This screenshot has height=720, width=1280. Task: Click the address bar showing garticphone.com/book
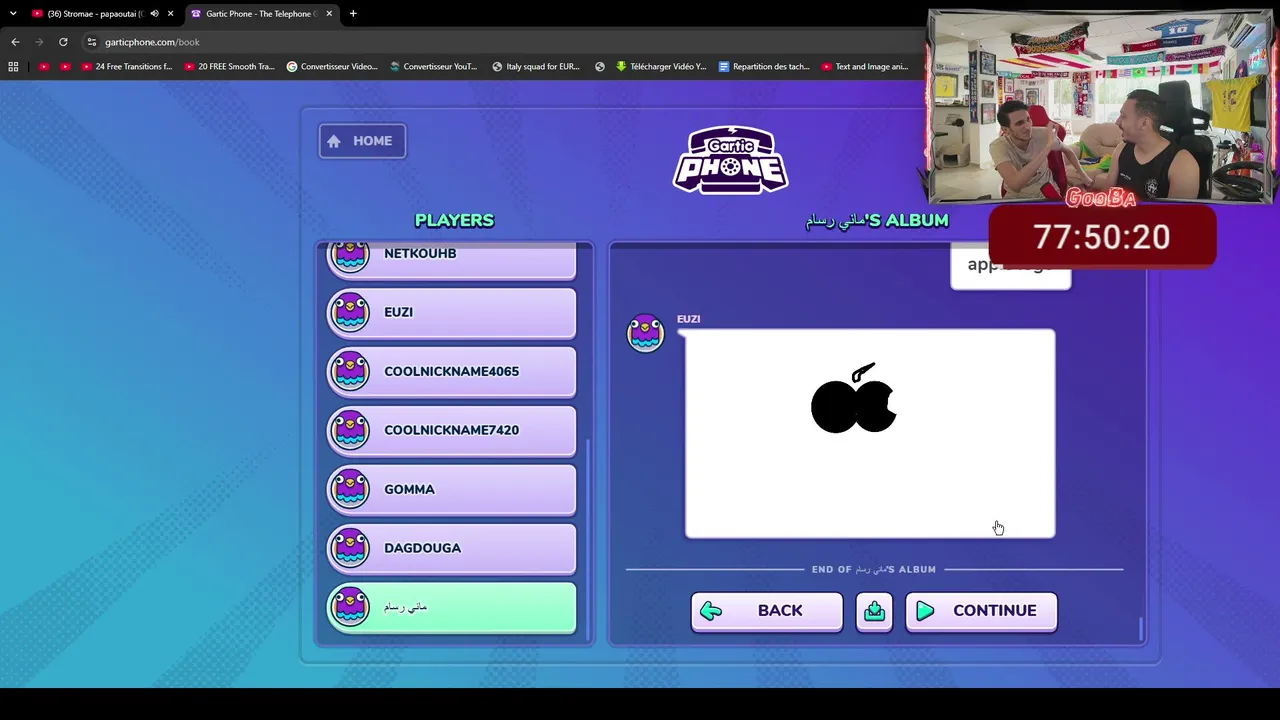[x=500, y=42]
